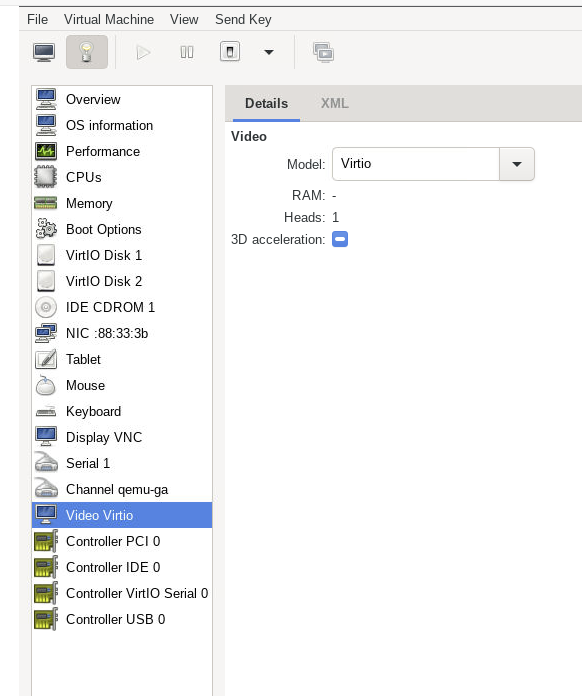Select Controller IDE 0 card icon
The image size is (582, 696).
click(x=46, y=567)
